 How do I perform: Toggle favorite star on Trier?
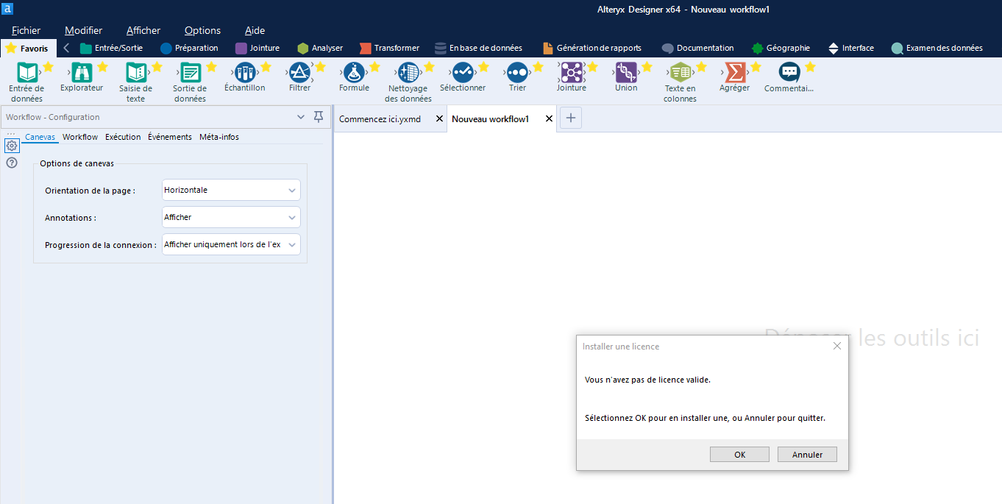click(x=538, y=66)
